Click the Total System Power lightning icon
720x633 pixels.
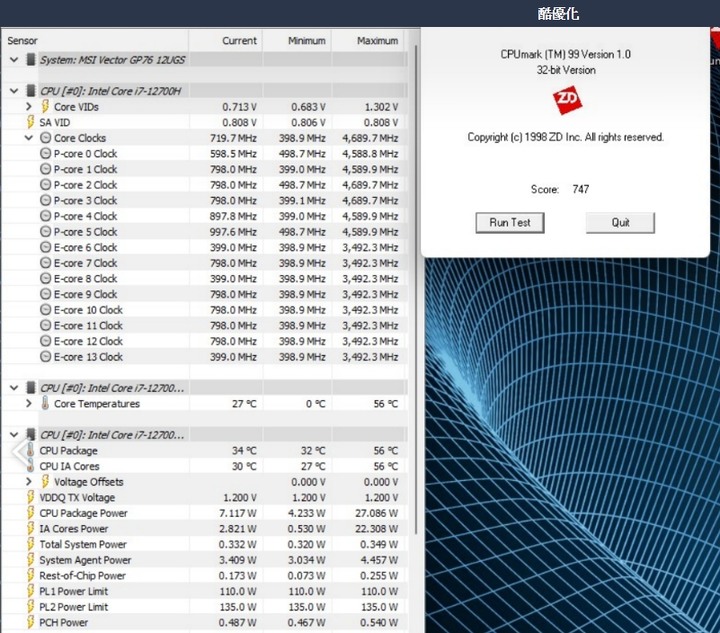(30, 544)
